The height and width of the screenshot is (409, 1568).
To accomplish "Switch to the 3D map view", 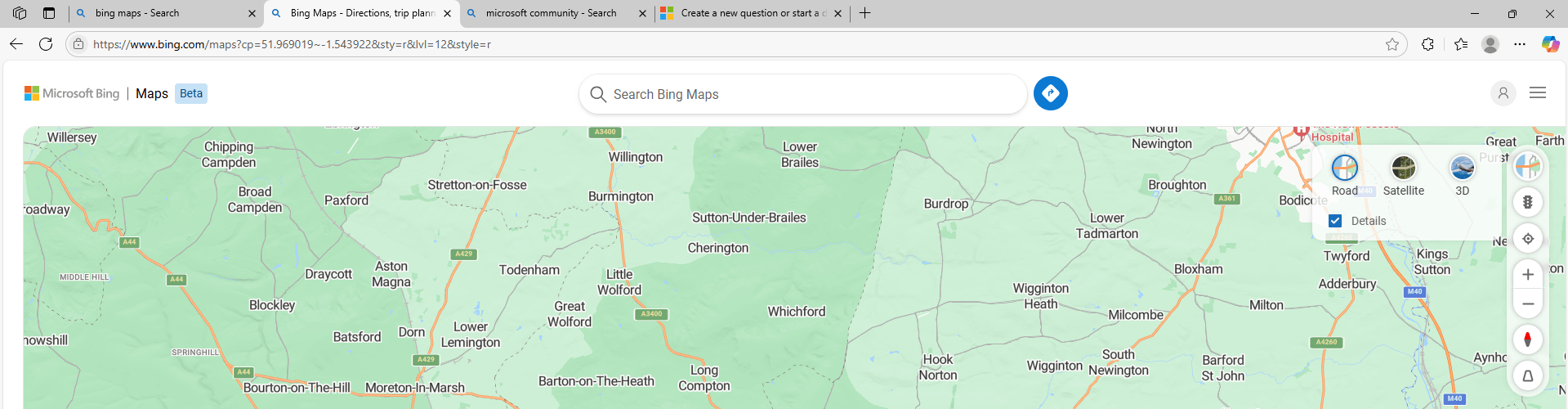I will (x=1462, y=175).
